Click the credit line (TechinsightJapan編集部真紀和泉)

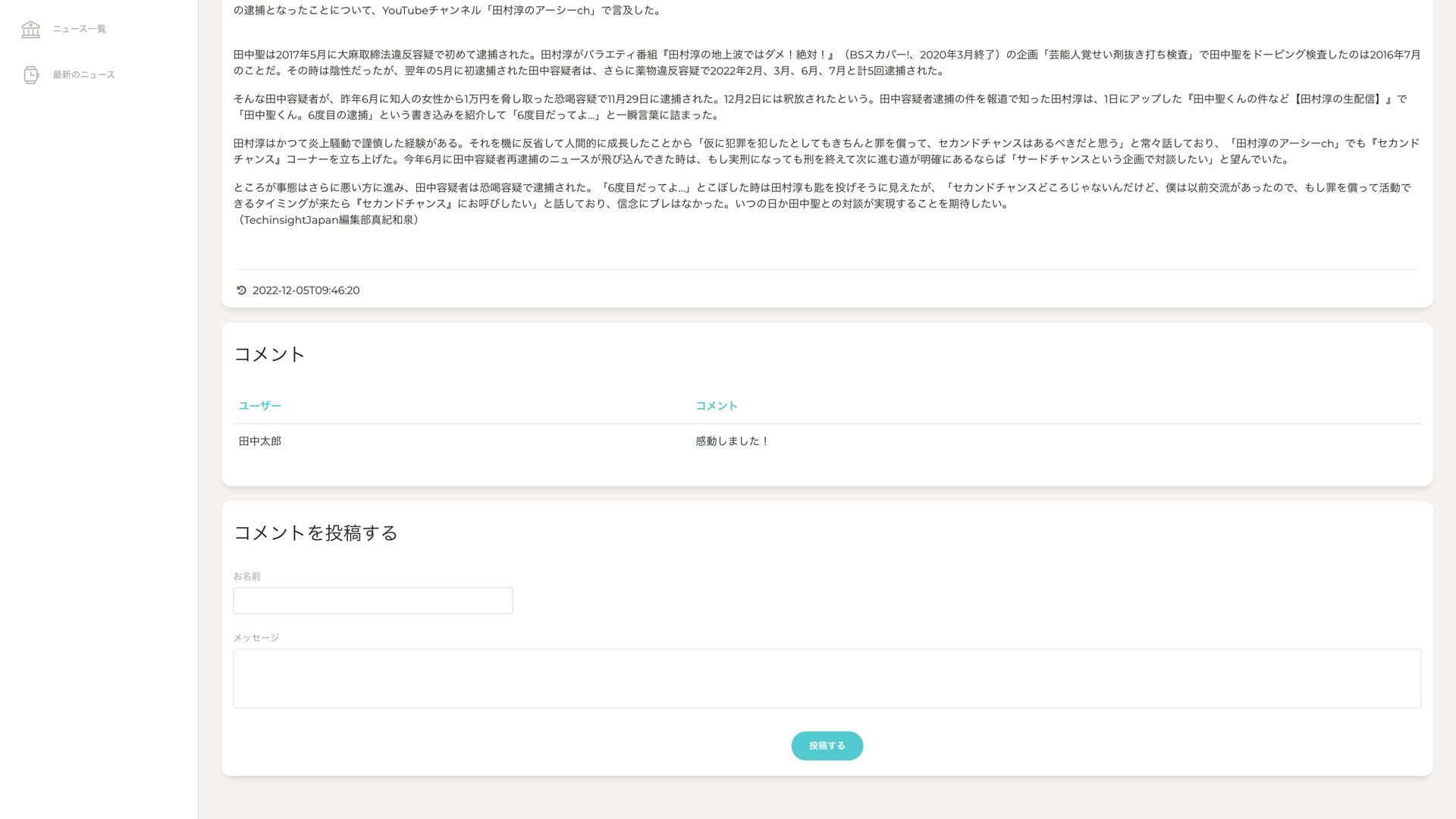(x=328, y=220)
